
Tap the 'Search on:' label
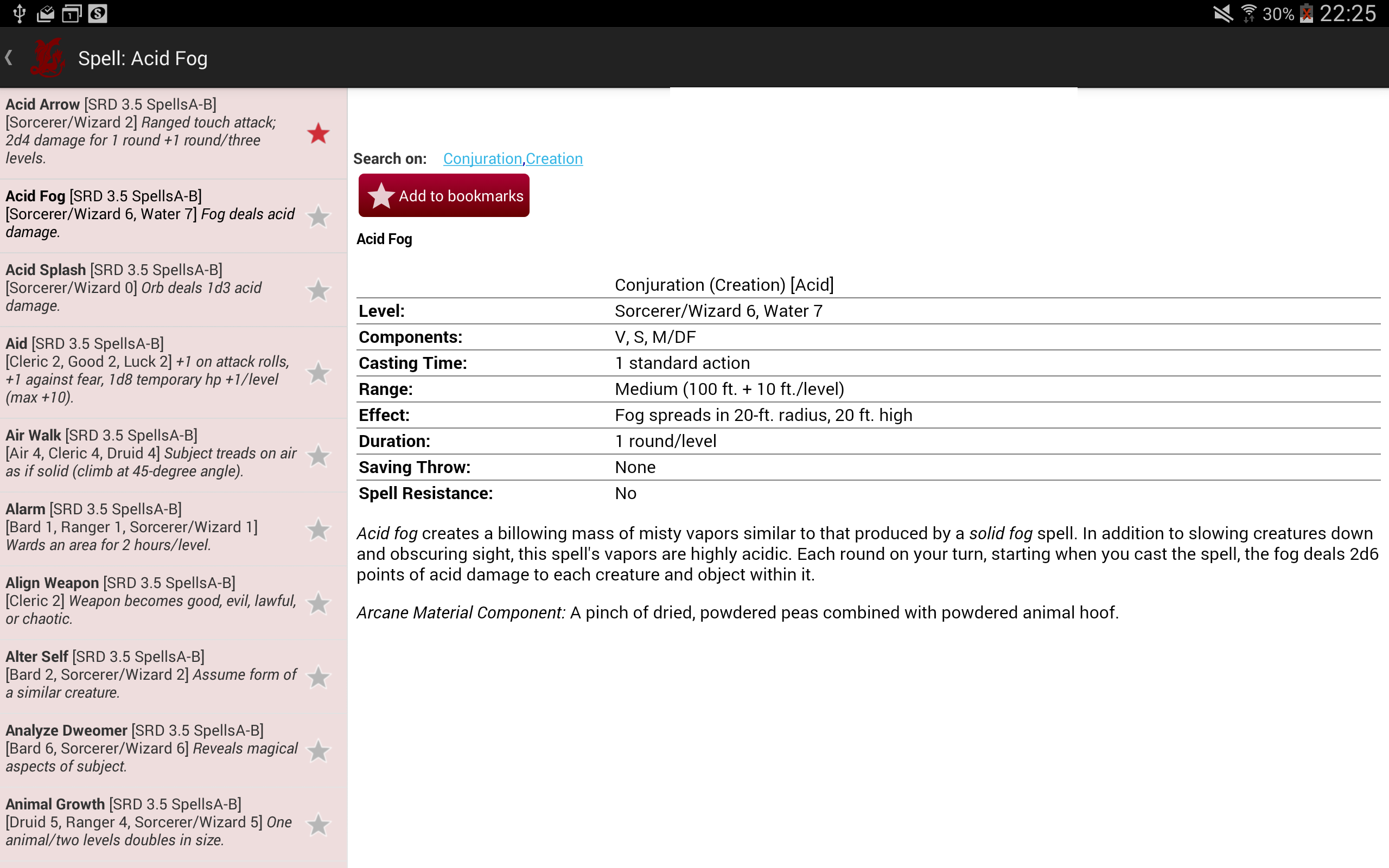coord(390,158)
